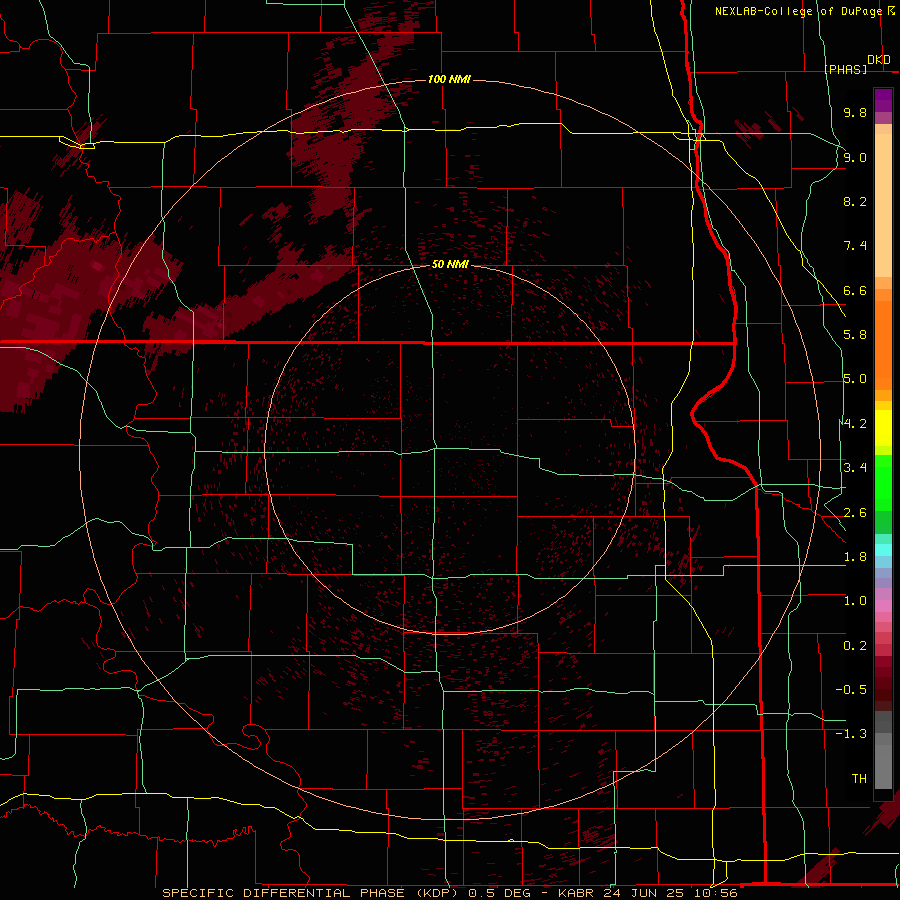Viewport: 900px width, 900px height.
Task: Click the yellow band beside 4.2 on the scale
Action: coord(883,428)
